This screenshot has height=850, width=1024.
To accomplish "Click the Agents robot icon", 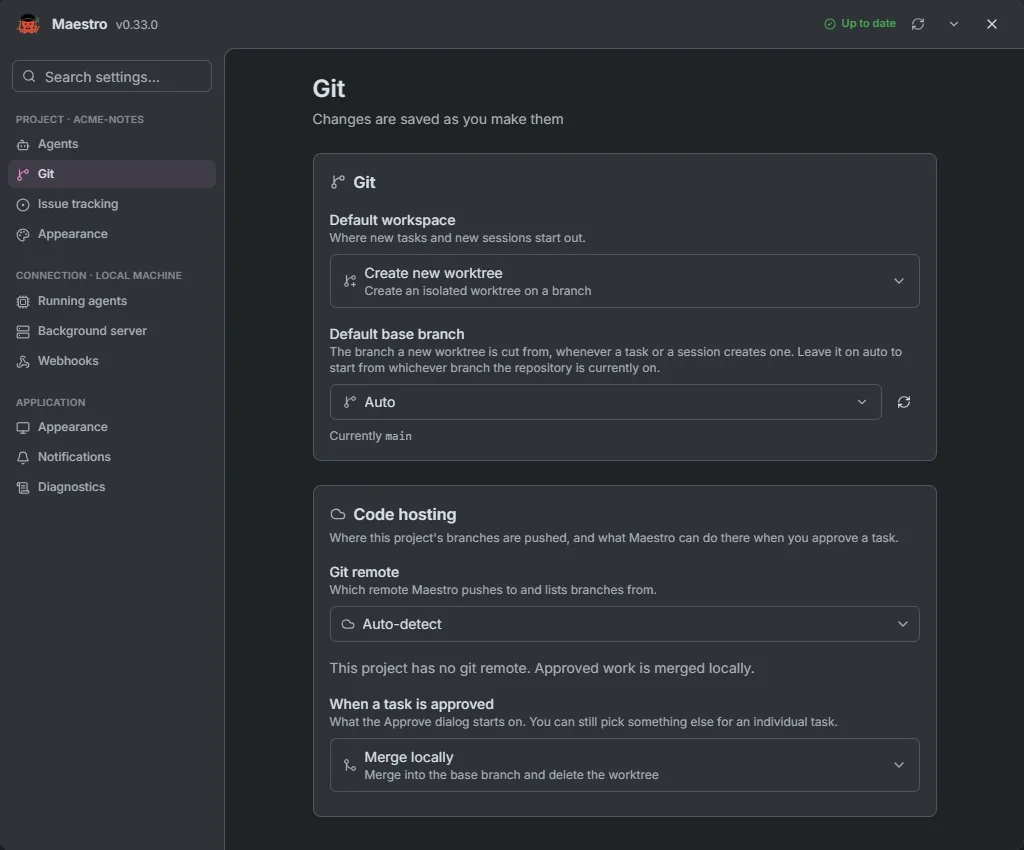I will pos(23,145).
